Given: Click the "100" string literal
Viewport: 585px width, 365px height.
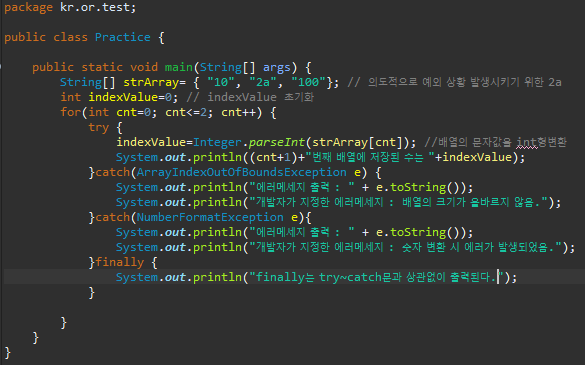Looking at the screenshot, I should 309,82.
